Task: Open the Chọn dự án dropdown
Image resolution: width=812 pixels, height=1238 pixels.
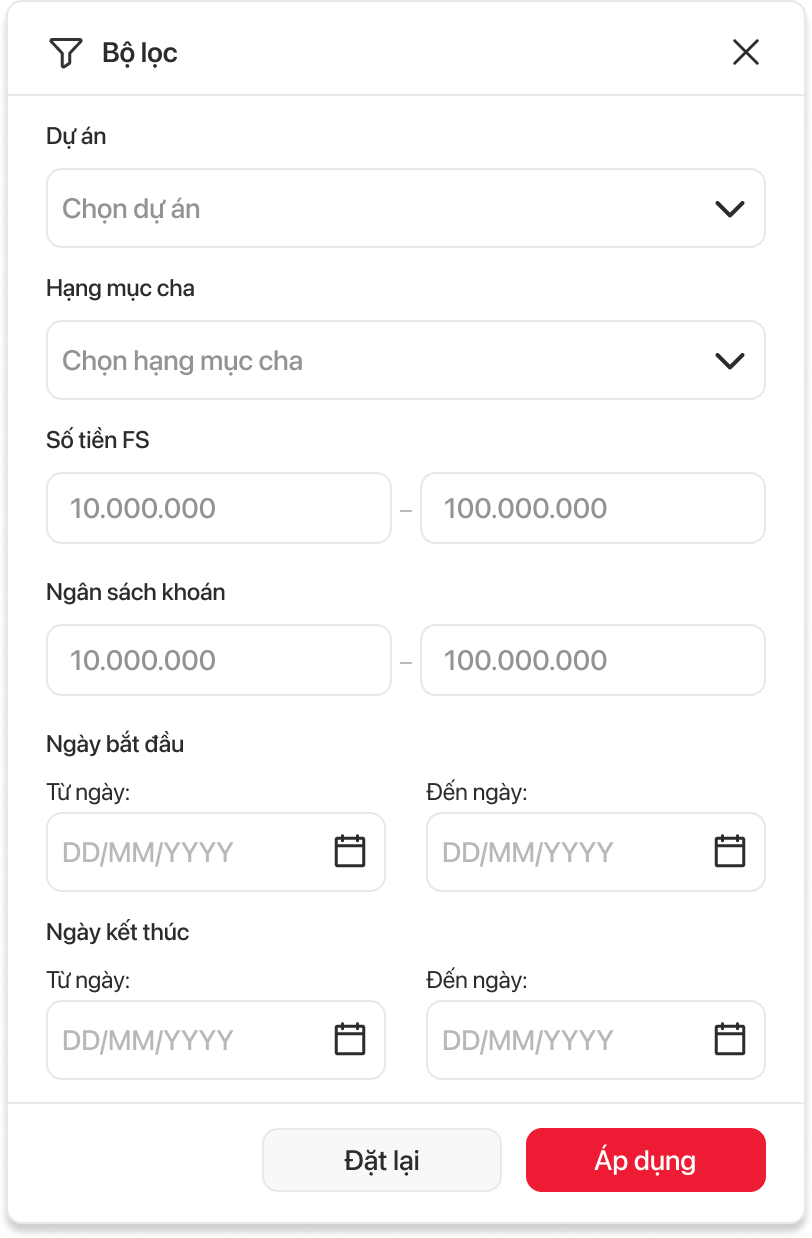Action: click(x=380, y=208)
